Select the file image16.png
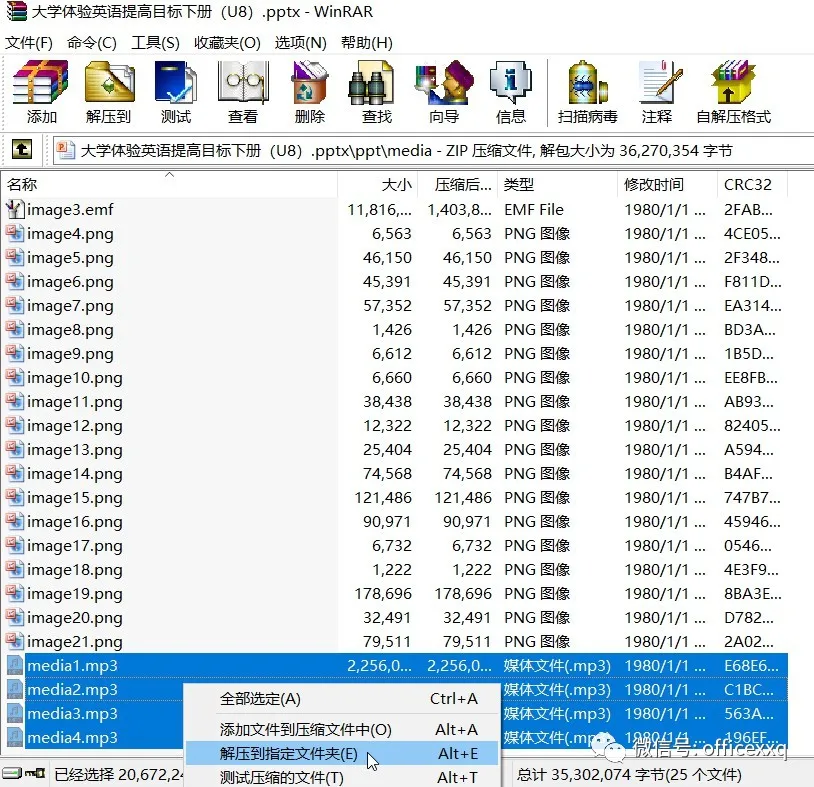Image resolution: width=814 pixels, height=787 pixels. click(x=75, y=521)
